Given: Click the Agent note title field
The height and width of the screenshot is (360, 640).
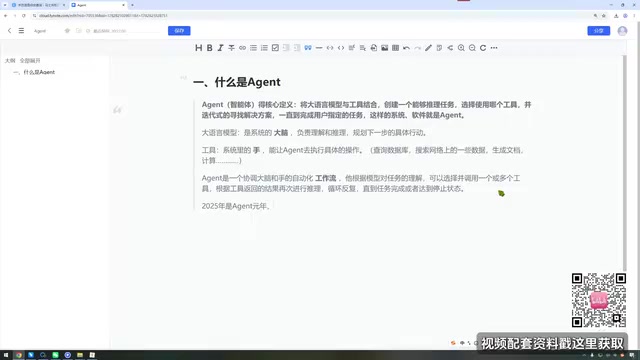Looking at the screenshot, I should pos(40,31).
